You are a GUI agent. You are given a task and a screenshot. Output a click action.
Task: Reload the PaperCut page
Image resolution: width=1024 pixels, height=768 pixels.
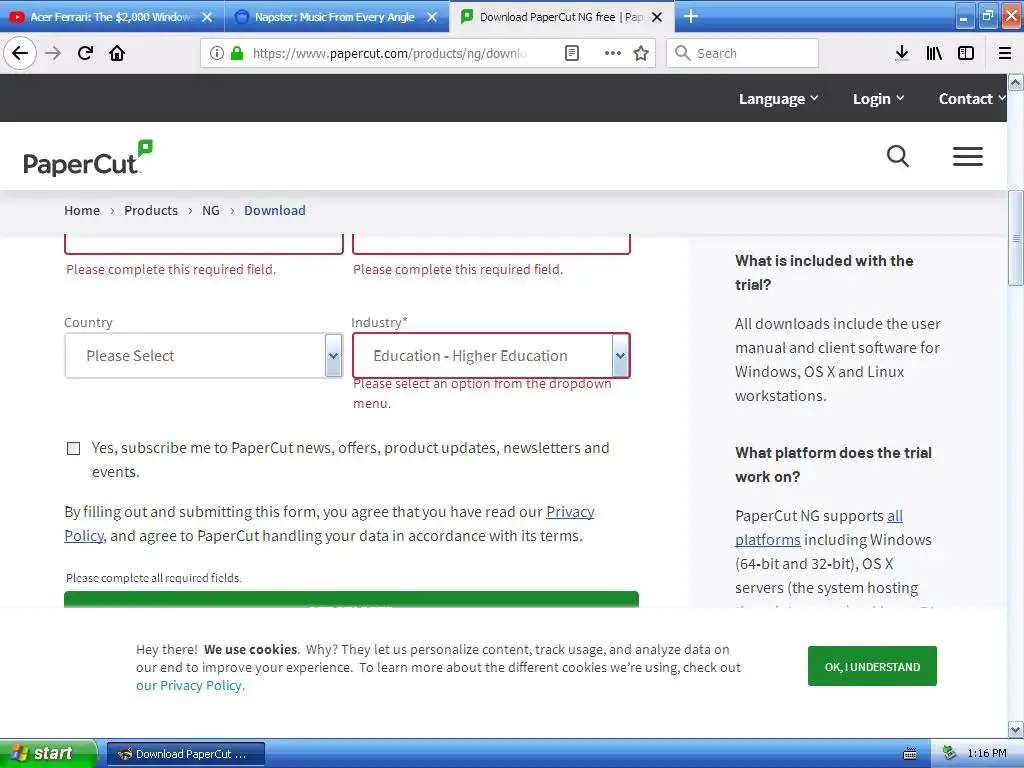[85, 54]
